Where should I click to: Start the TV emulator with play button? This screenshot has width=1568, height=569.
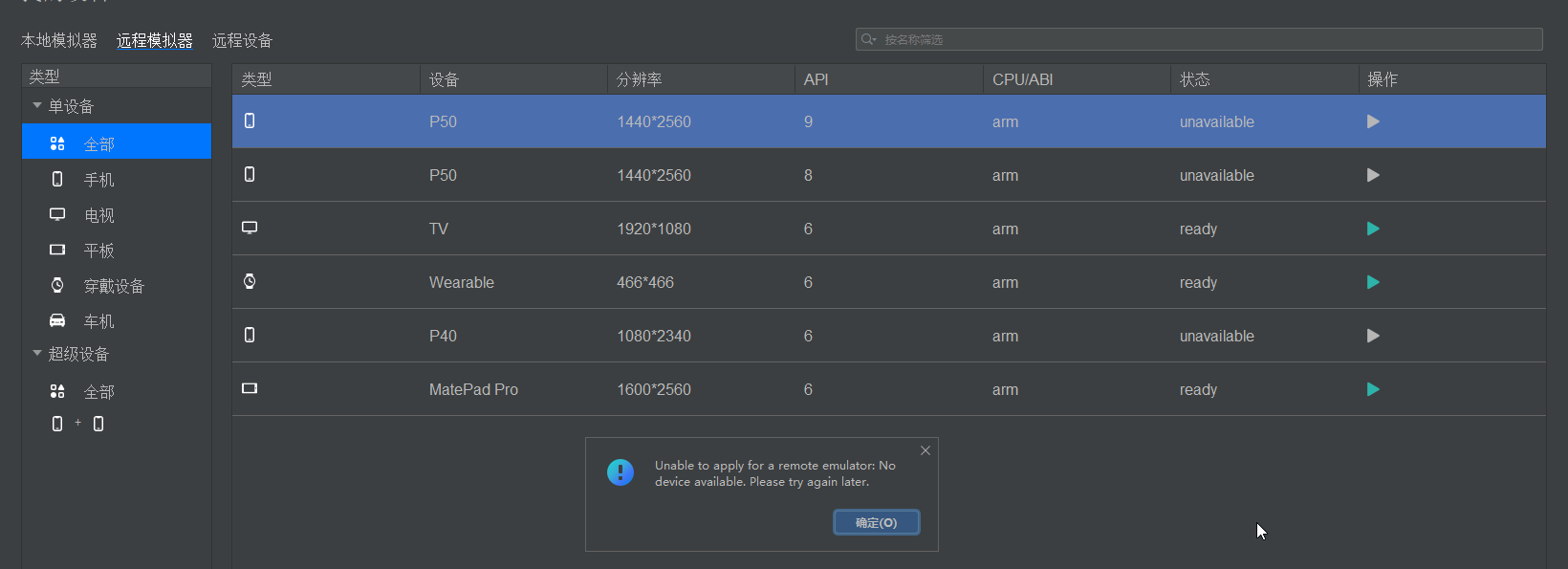pos(1373,229)
